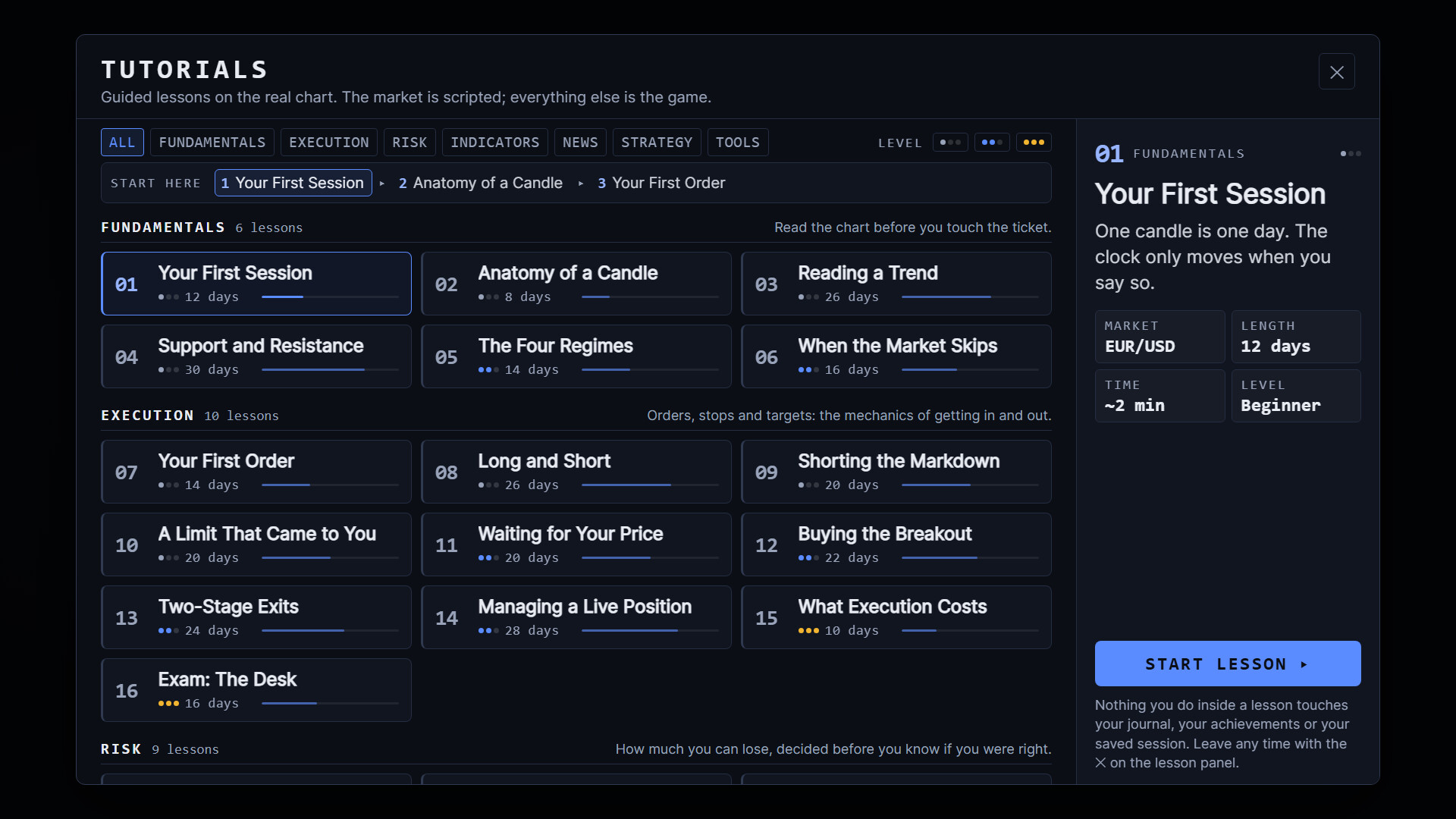This screenshot has height=819, width=1456.
Task: Open Start Here step 3 Your First Order
Action: (661, 183)
